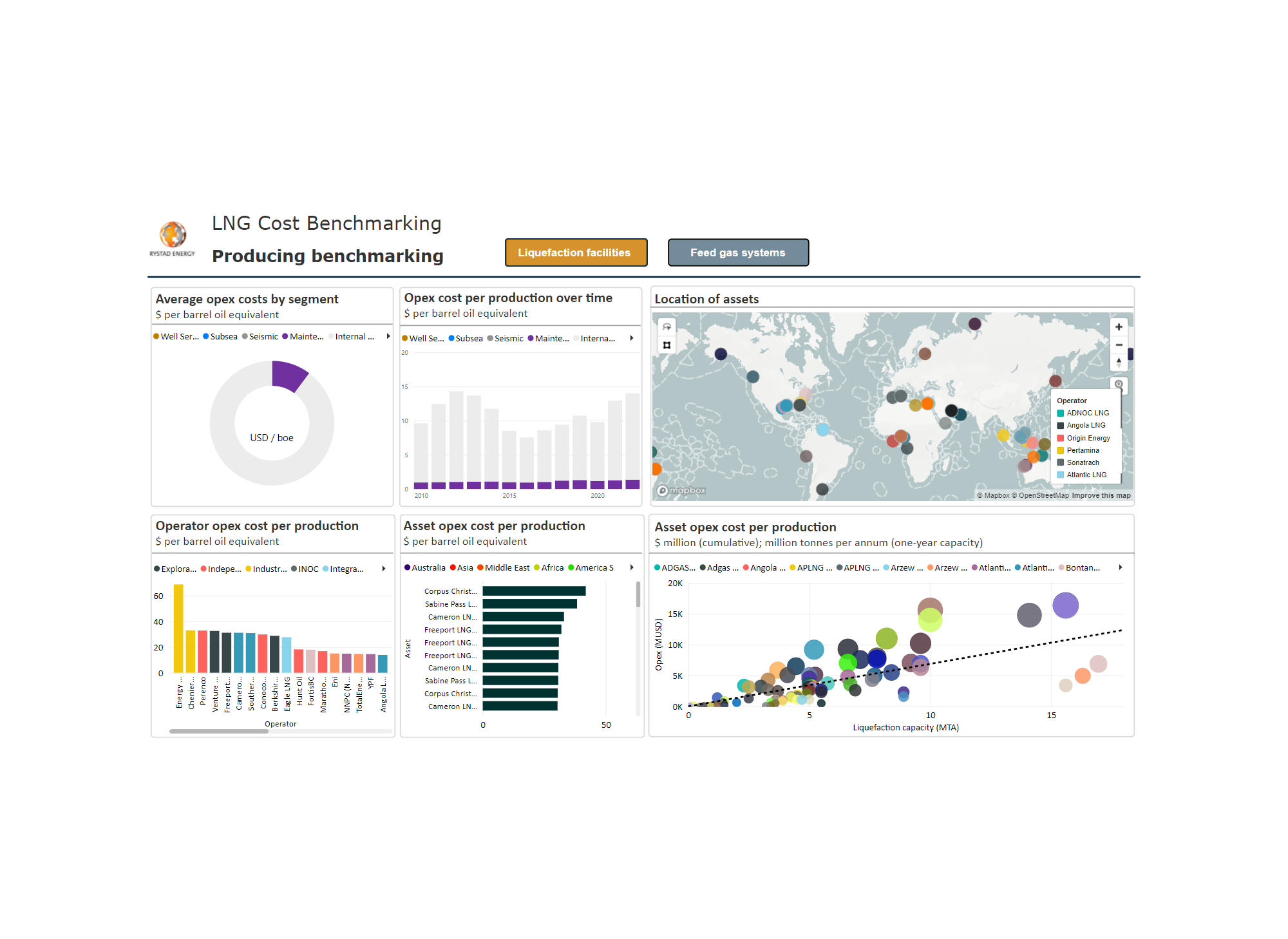Reset map bearing with compass icon

tap(1119, 362)
